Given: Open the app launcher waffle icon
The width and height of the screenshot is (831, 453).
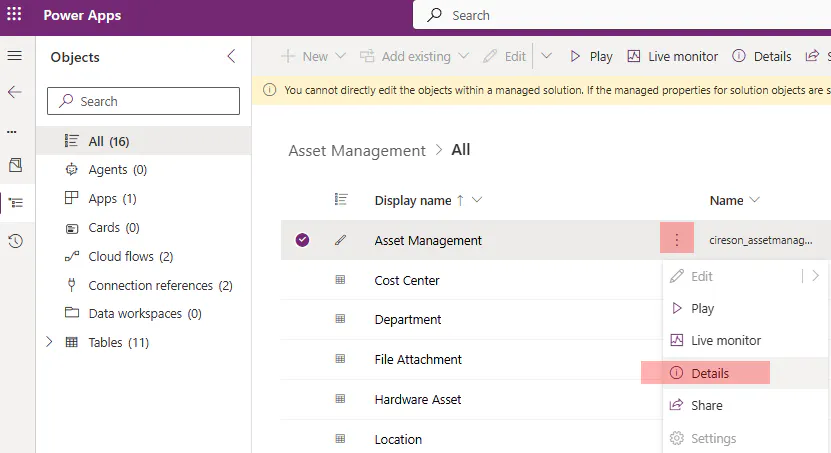Looking at the screenshot, I should point(14,15).
